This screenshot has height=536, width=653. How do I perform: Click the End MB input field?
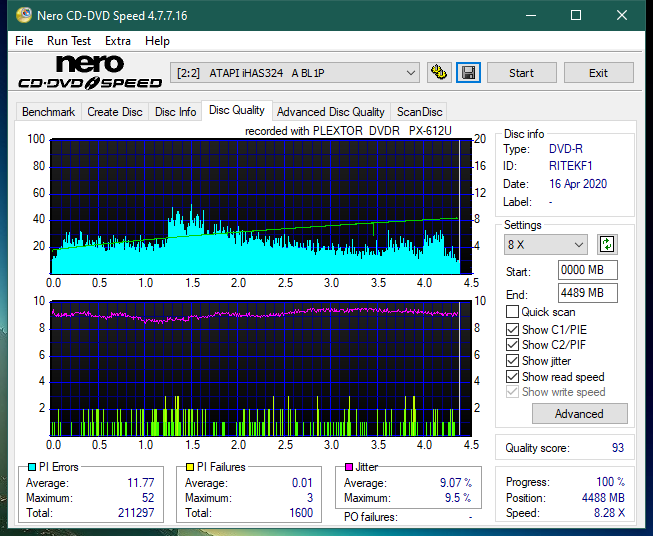[587, 293]
